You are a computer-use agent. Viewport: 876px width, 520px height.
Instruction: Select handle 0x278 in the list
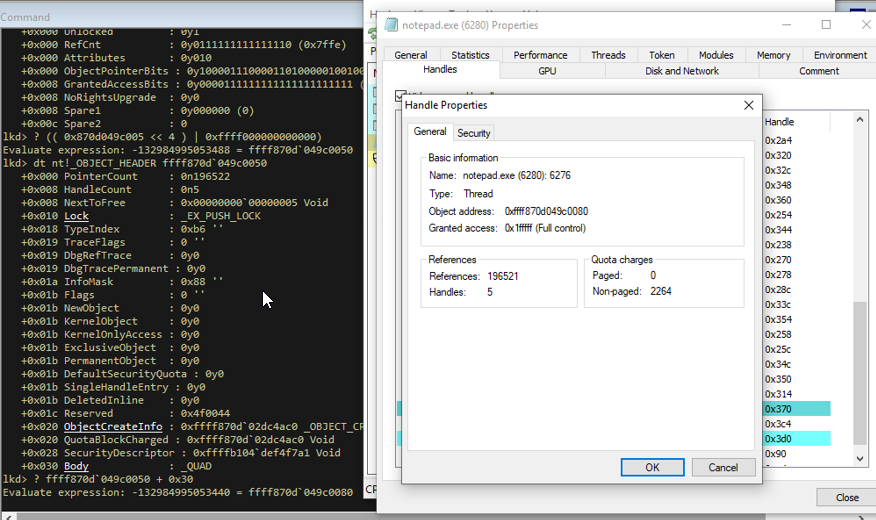[x=778, y=275]
